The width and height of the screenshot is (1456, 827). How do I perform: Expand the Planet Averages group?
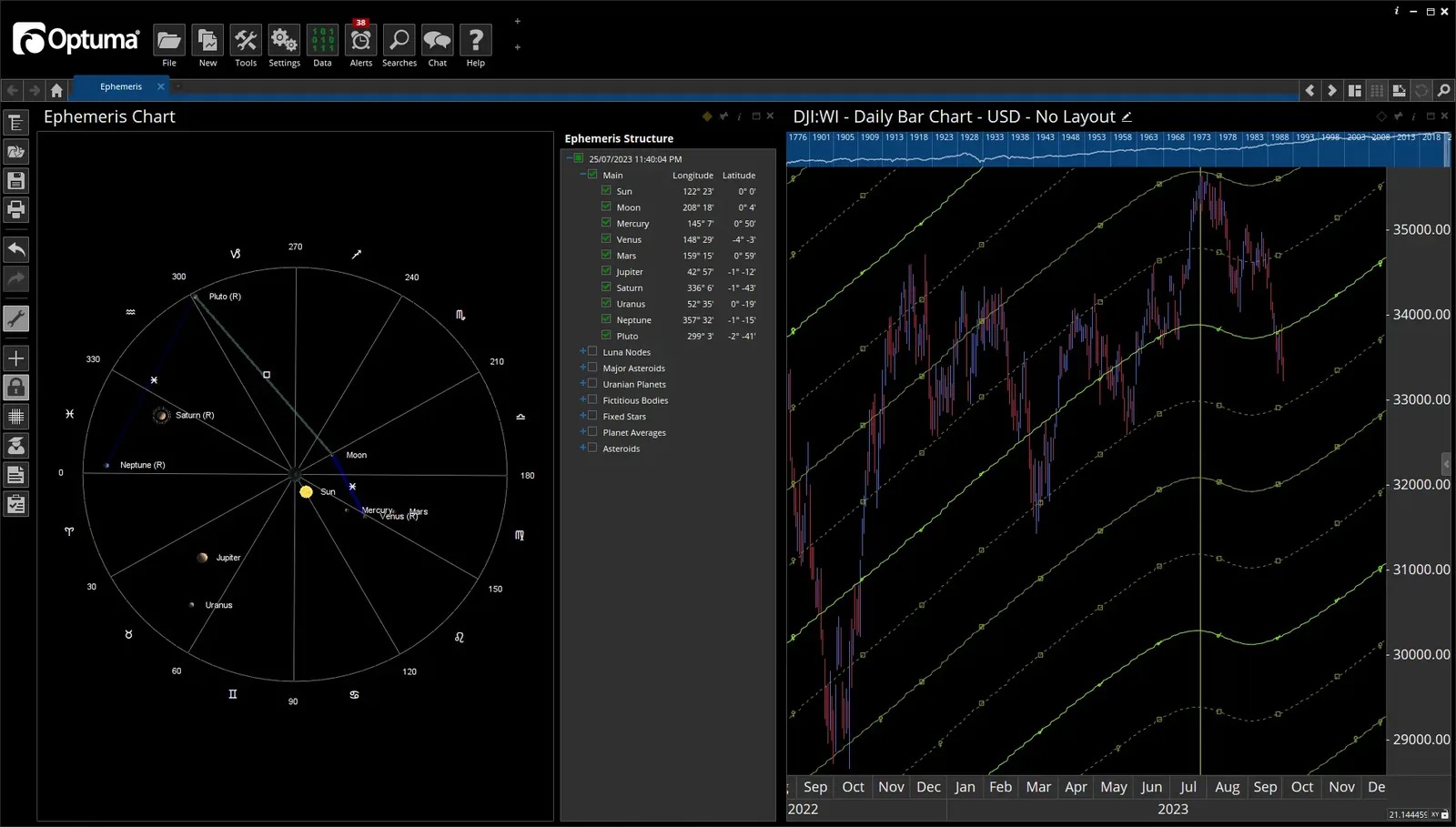pos(583,432)
